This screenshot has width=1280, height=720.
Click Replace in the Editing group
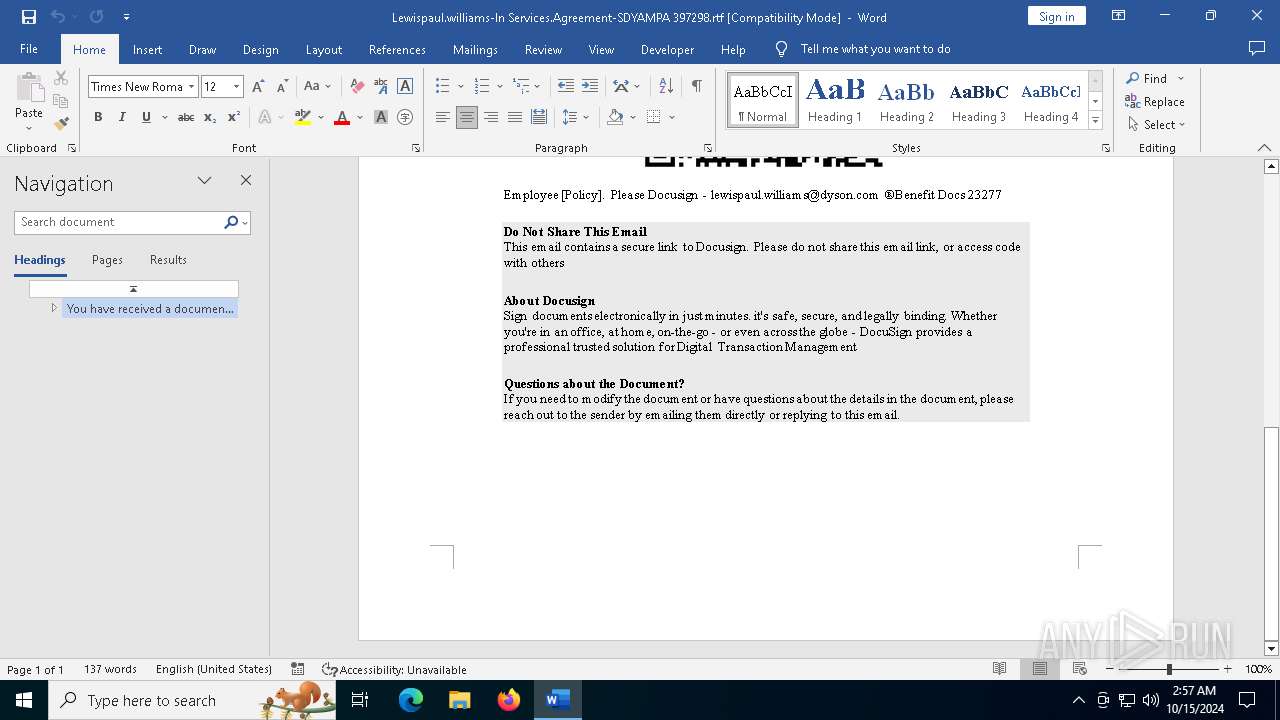coord(1155,101)
